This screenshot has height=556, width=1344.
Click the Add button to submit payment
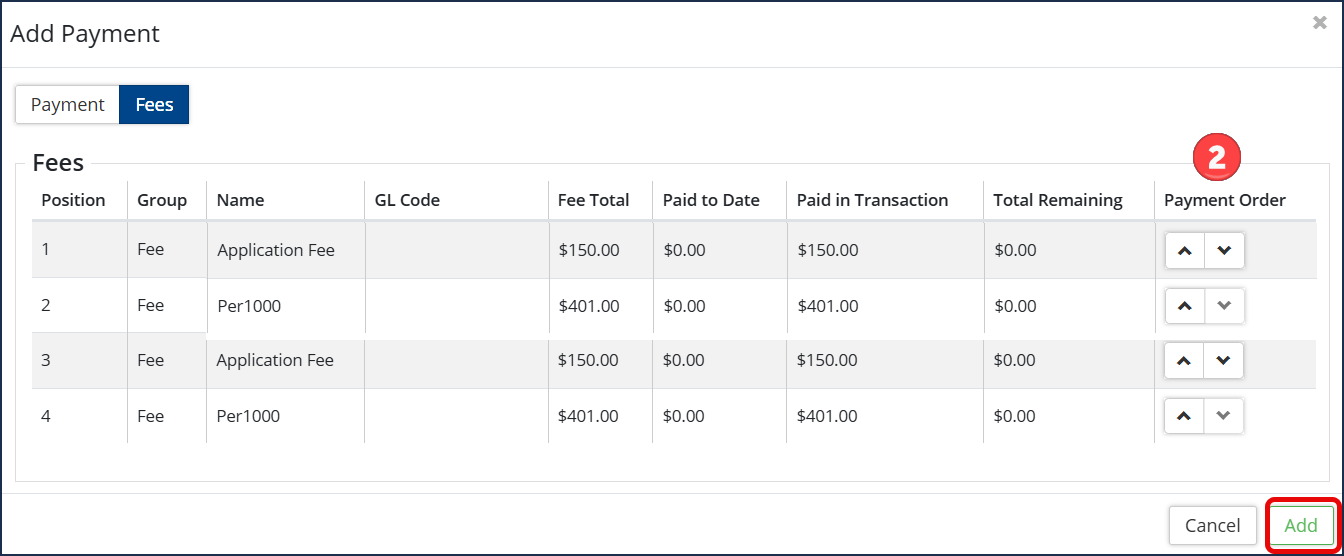tap(1301, 525)
